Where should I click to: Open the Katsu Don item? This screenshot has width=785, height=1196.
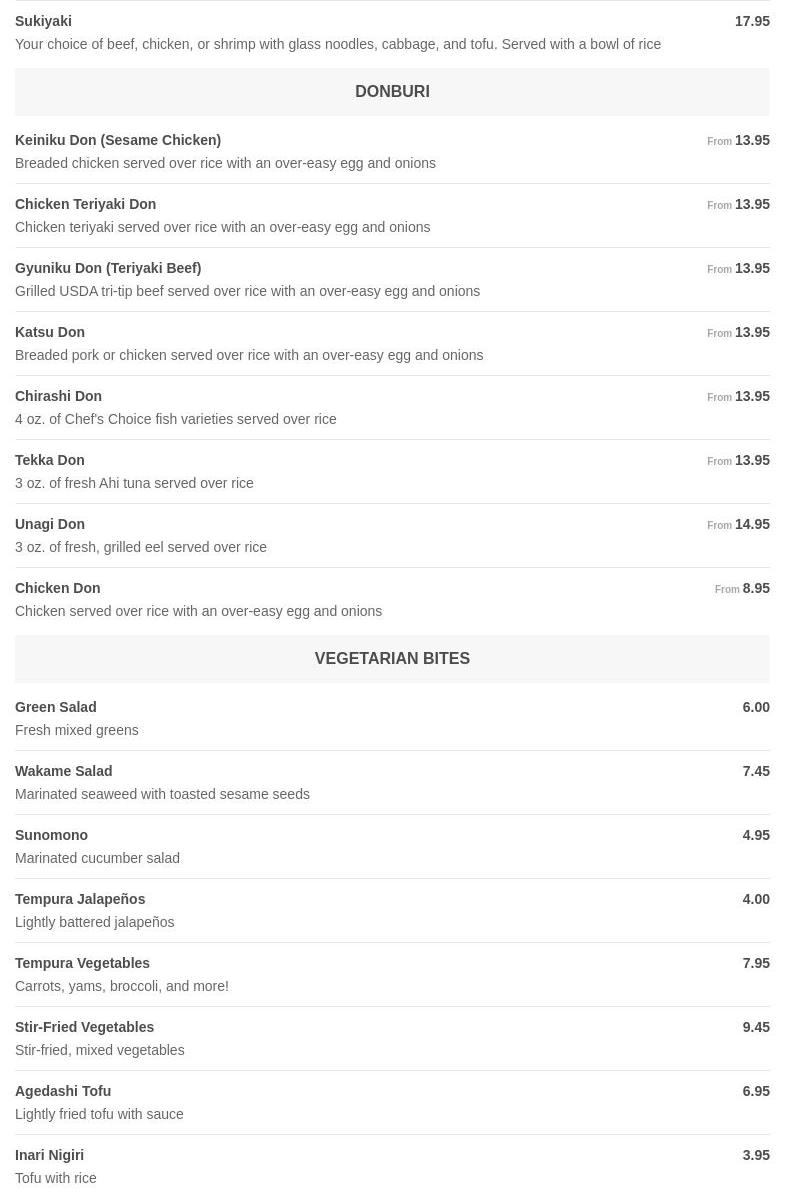[x=50, y=332]
